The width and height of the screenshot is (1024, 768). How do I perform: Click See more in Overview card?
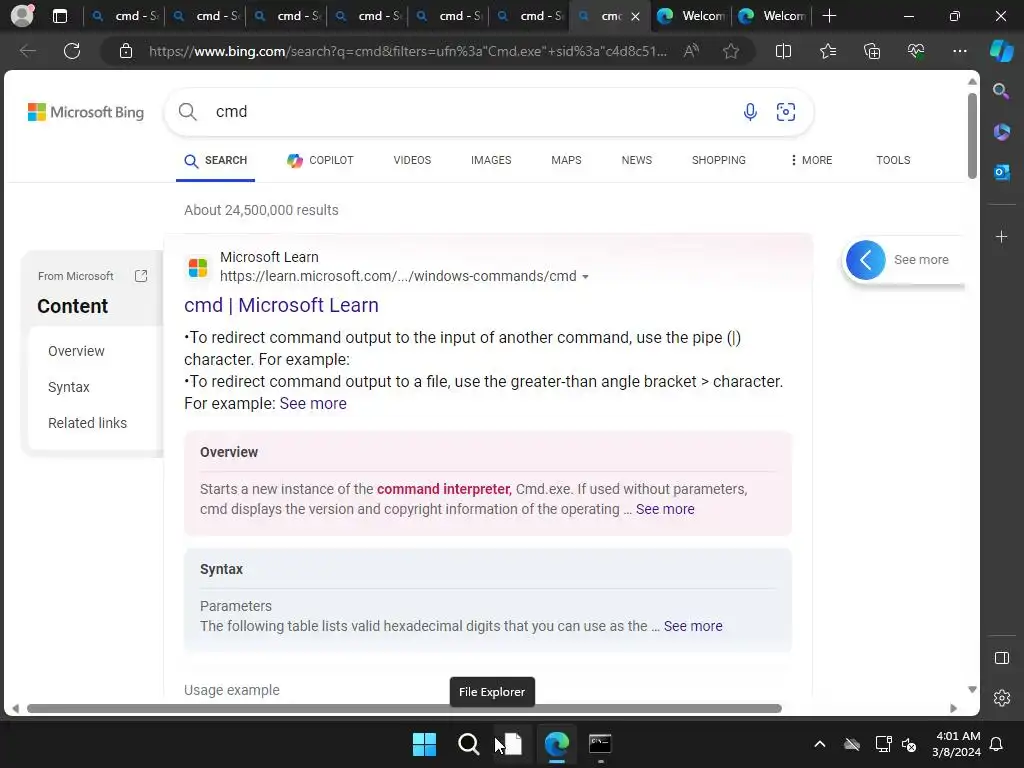coord(665,509)
